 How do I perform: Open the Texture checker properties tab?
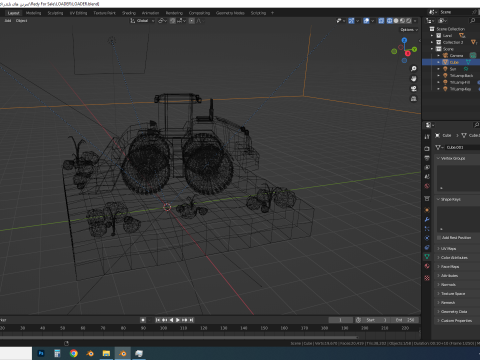427,278
